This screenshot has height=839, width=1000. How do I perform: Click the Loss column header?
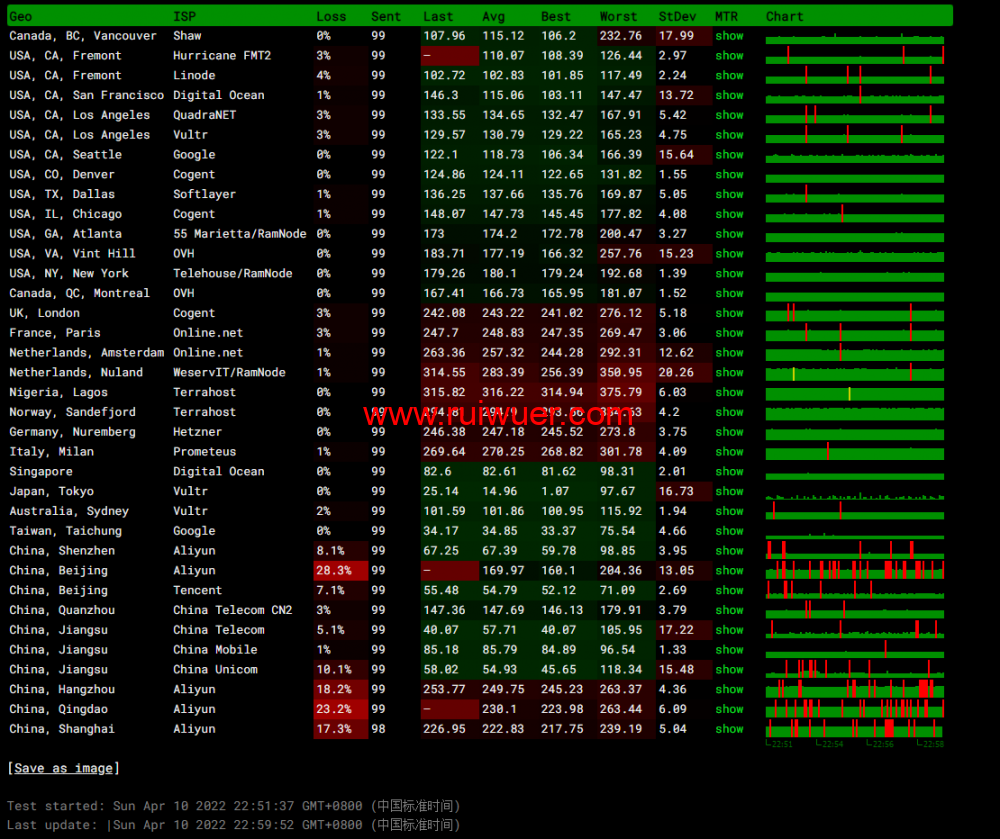(331, 16)
